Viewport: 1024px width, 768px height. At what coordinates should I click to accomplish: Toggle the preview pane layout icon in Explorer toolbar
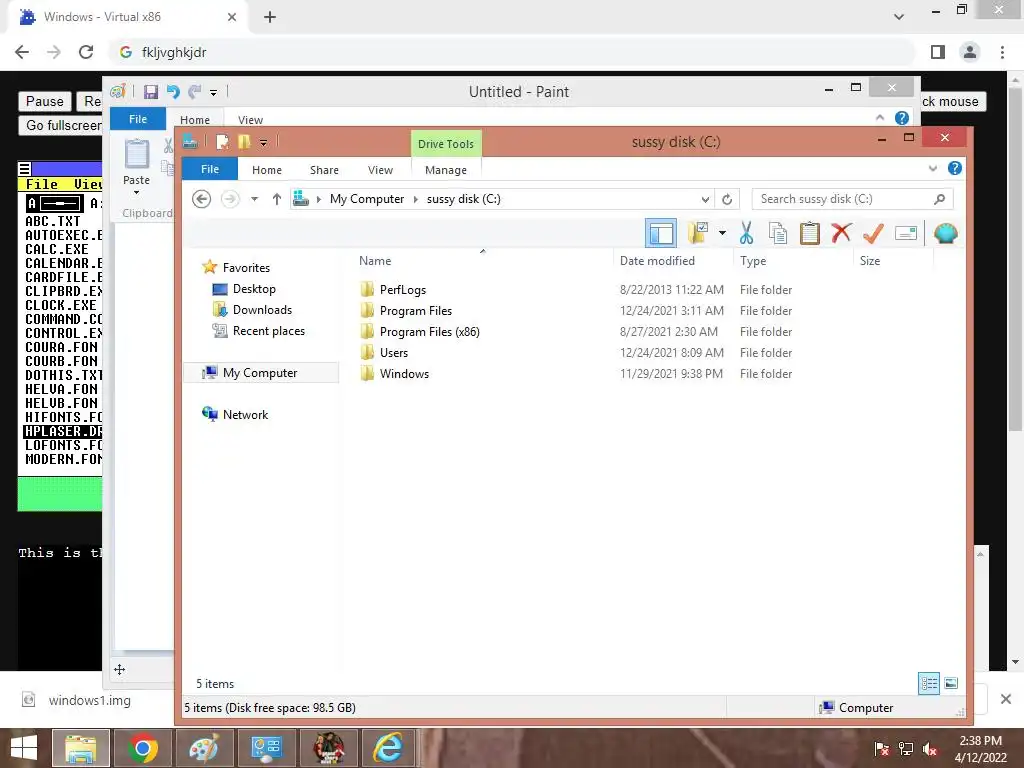click(660, 233)
